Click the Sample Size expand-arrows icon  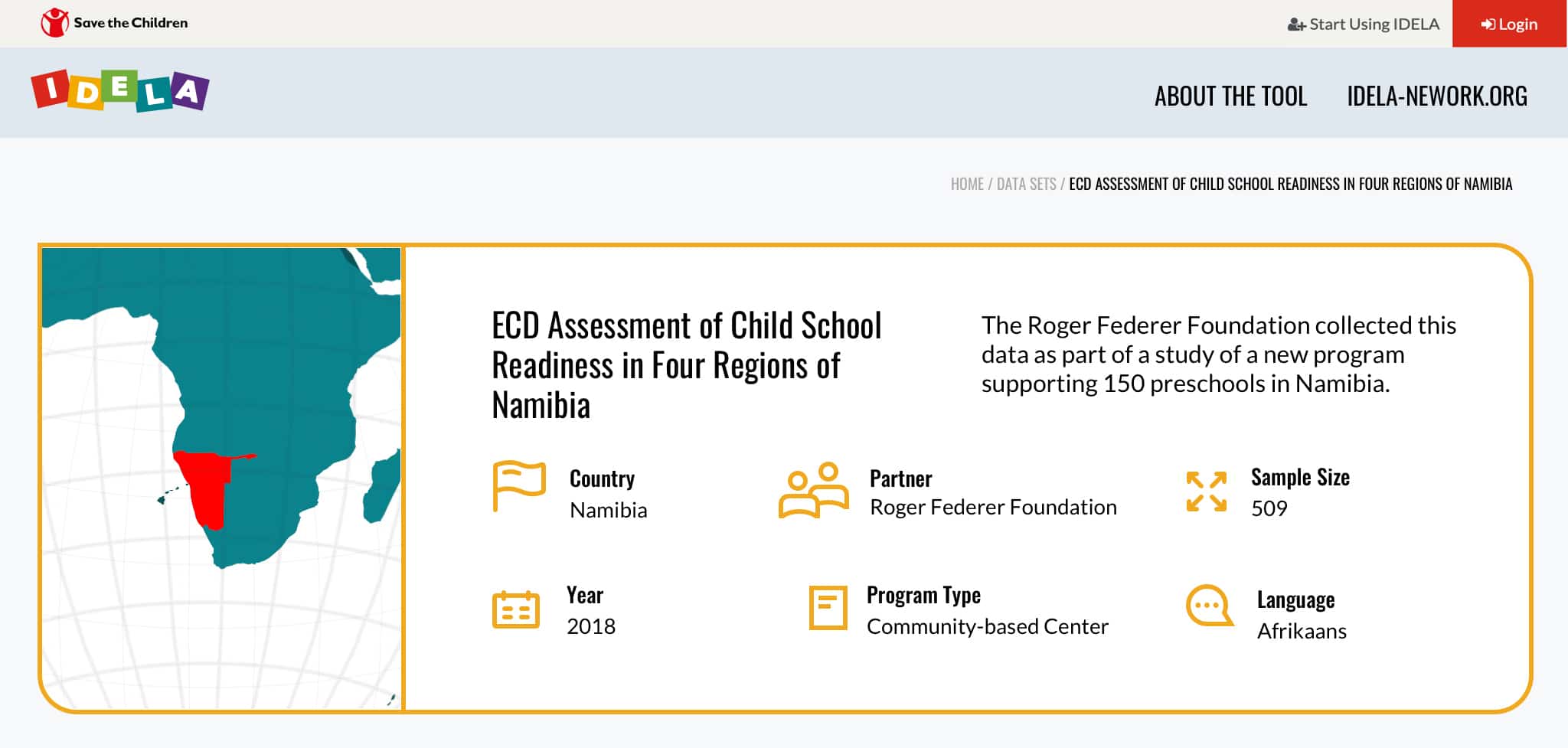(x=1207, y=492)
